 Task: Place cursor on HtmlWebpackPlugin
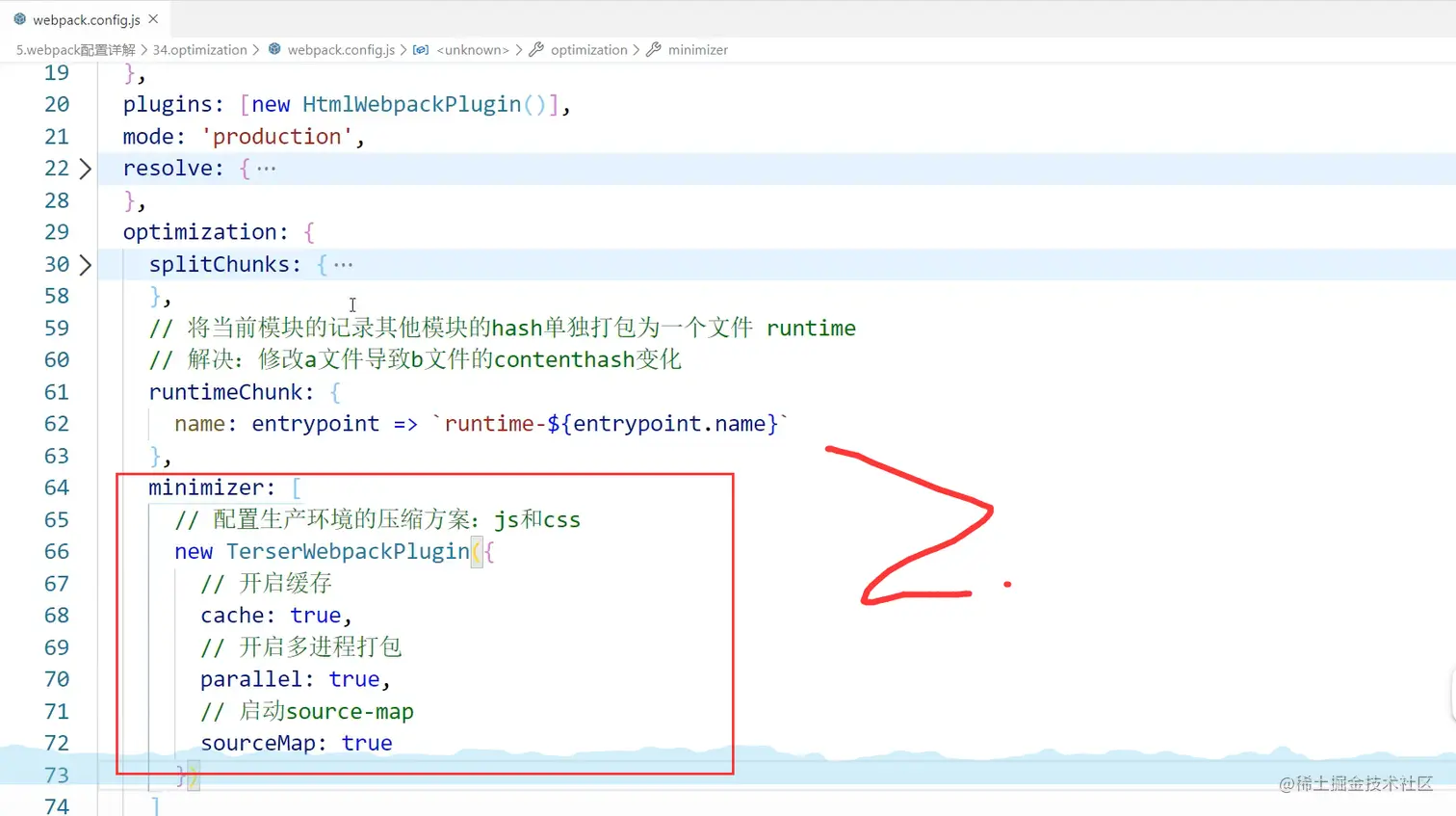pos(411,104)
